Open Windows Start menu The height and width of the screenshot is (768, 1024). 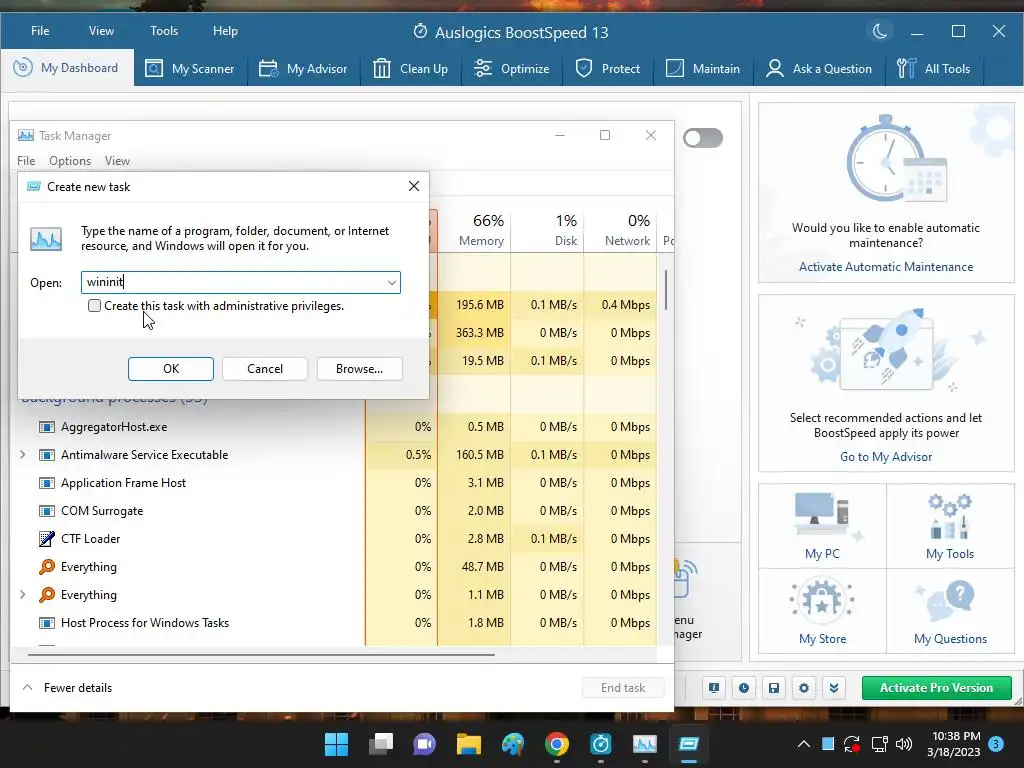pyautogui.click(x=337, y=744)
